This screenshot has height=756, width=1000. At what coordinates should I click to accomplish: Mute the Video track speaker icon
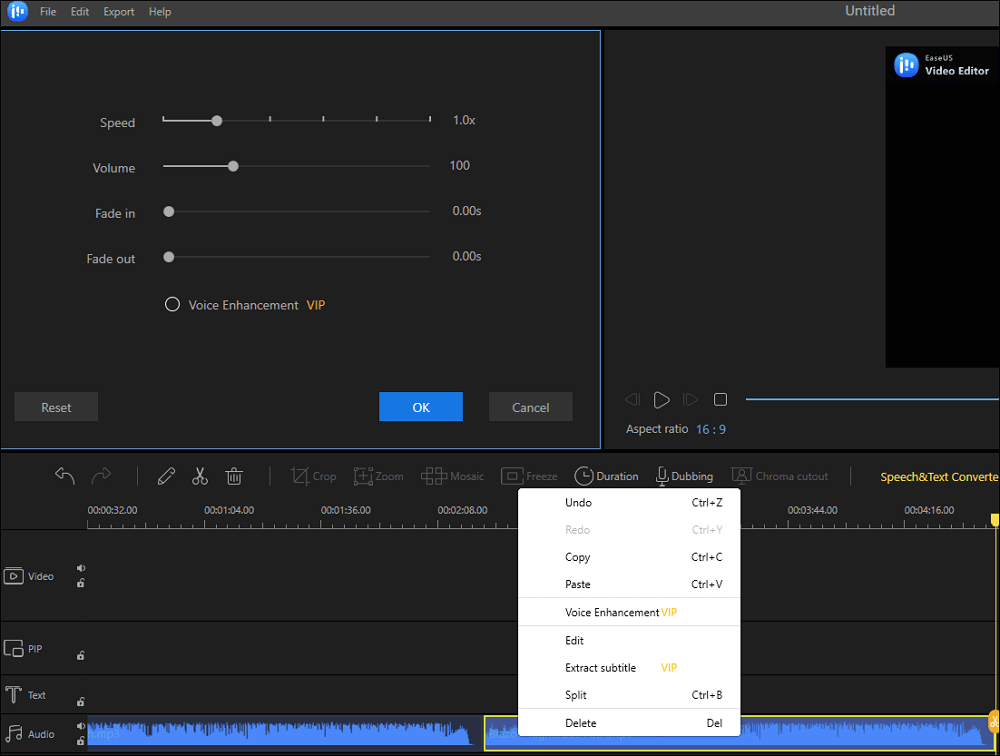click(x=81, y=568)
